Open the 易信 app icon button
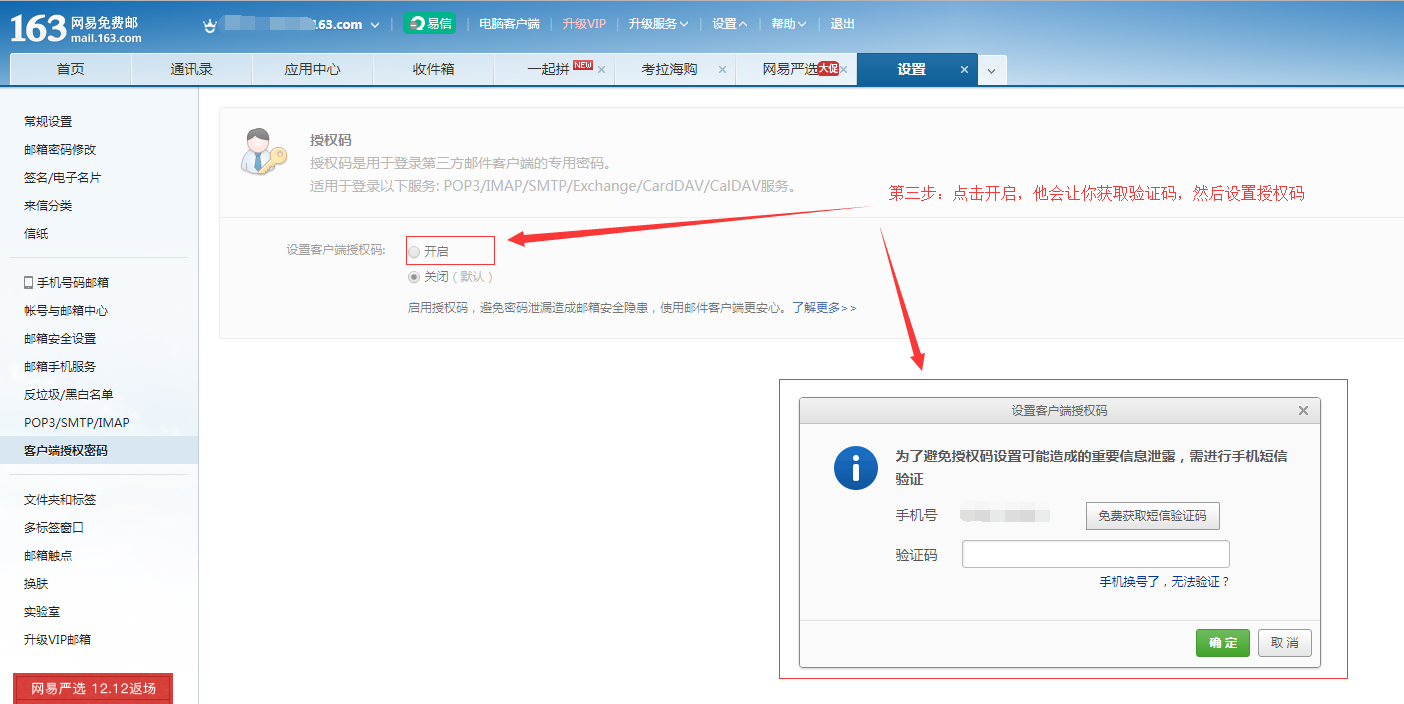The height and width of the screenshot is (704, 1404). coord(429,23)
